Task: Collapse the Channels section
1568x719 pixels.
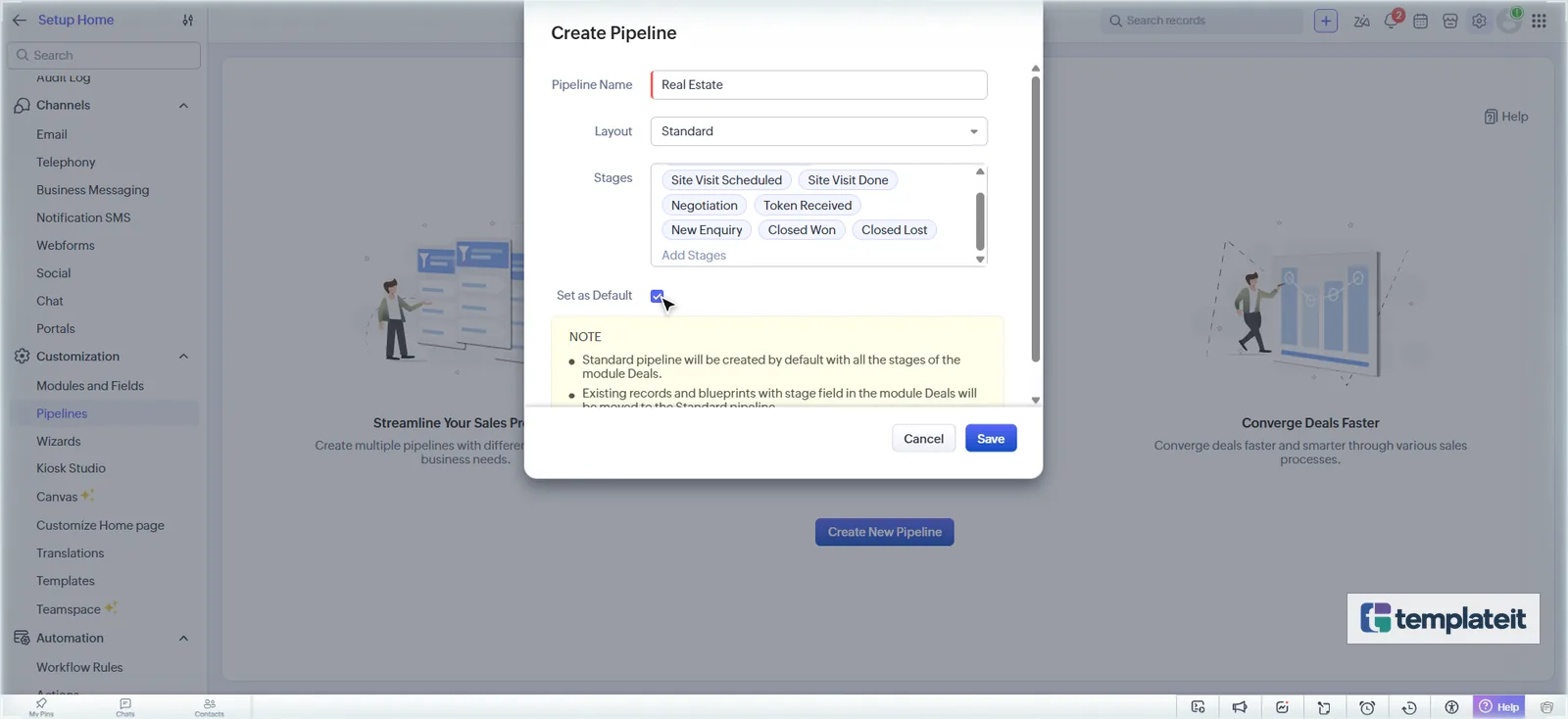Action: tap(183, 106)
